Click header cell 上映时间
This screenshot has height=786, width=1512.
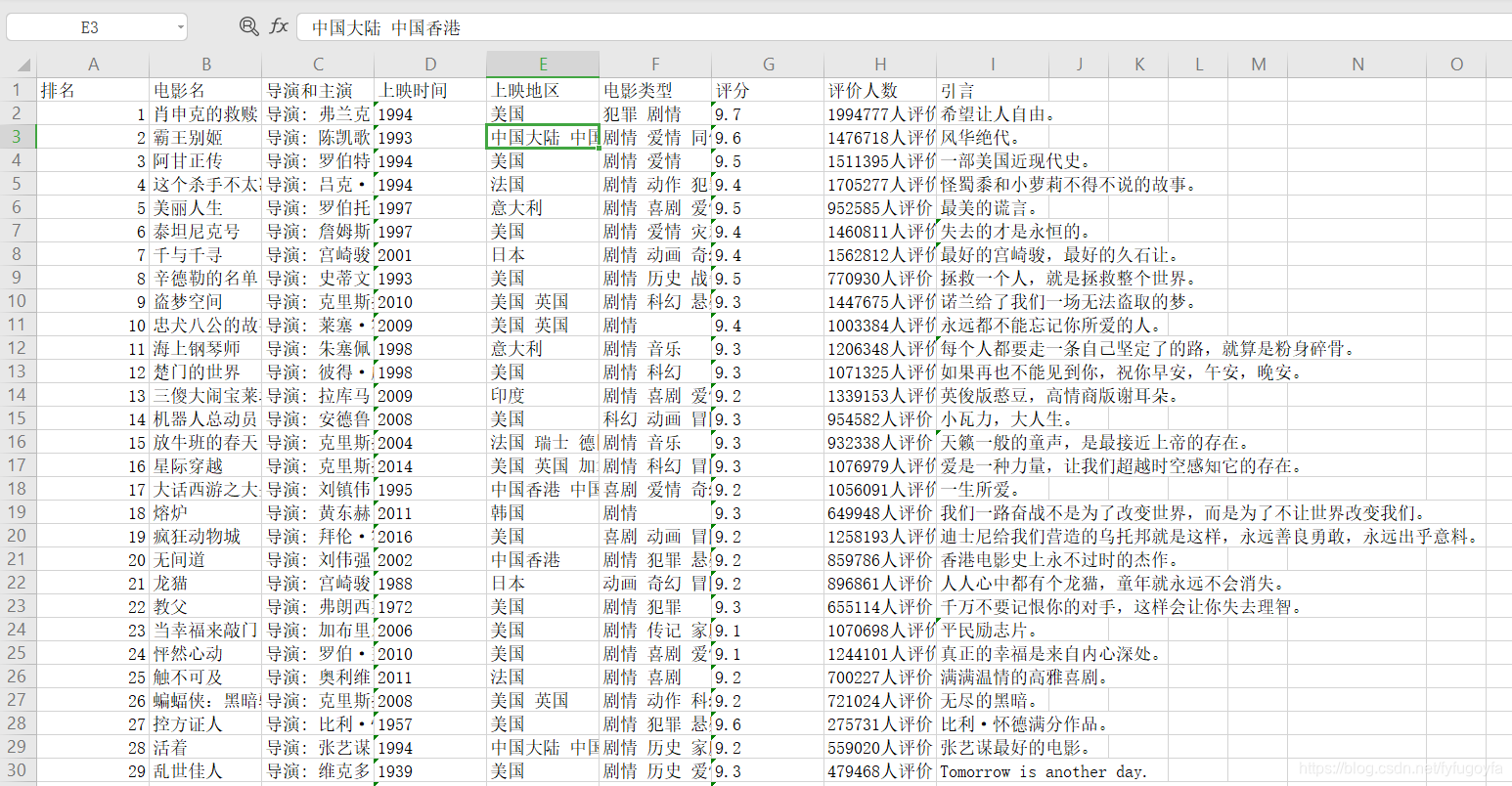click(430, 90)
